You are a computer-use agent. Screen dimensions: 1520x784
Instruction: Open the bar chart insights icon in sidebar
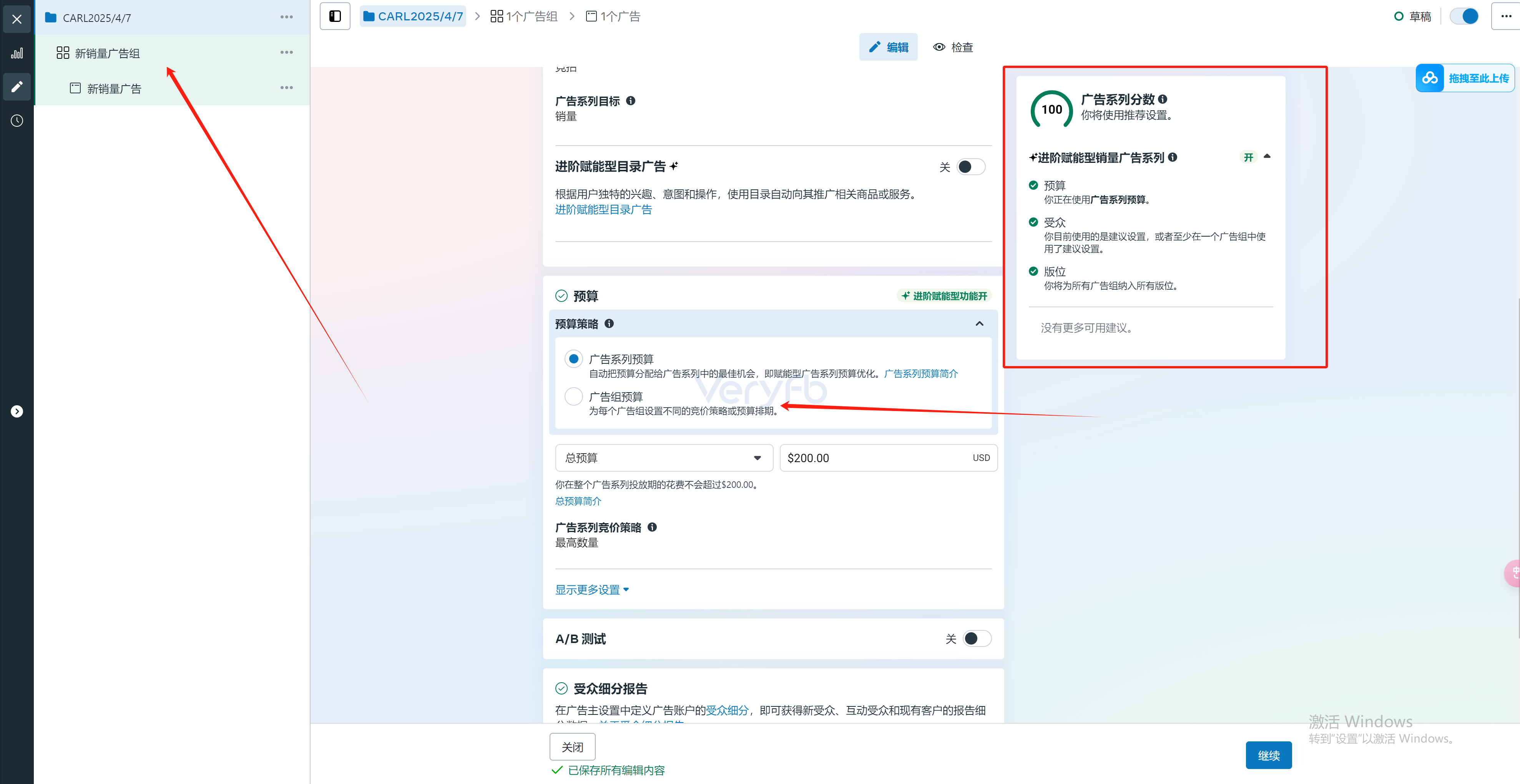tap(17, 53)
